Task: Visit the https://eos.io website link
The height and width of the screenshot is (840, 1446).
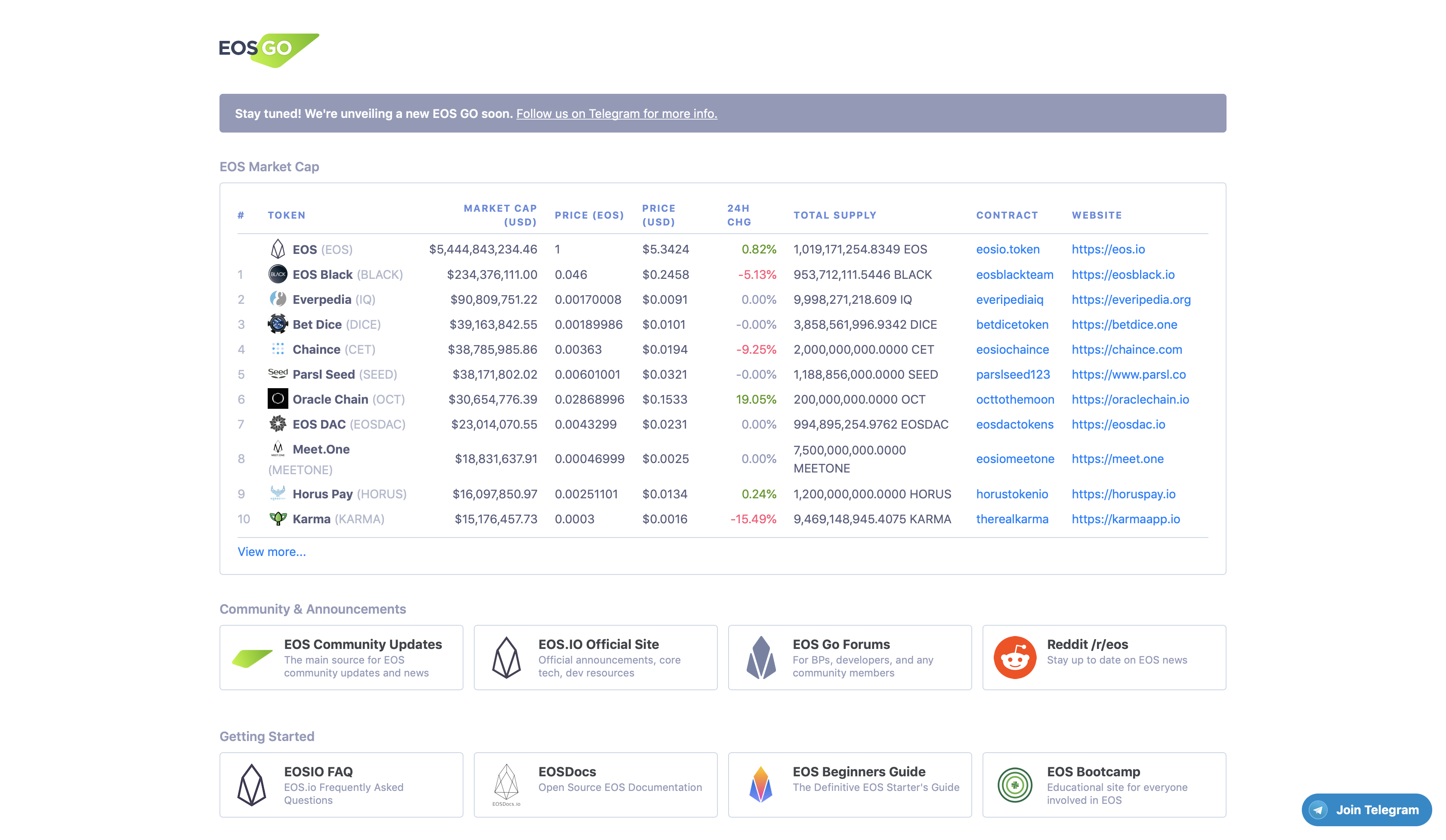Action: (x=1109, y=249)
